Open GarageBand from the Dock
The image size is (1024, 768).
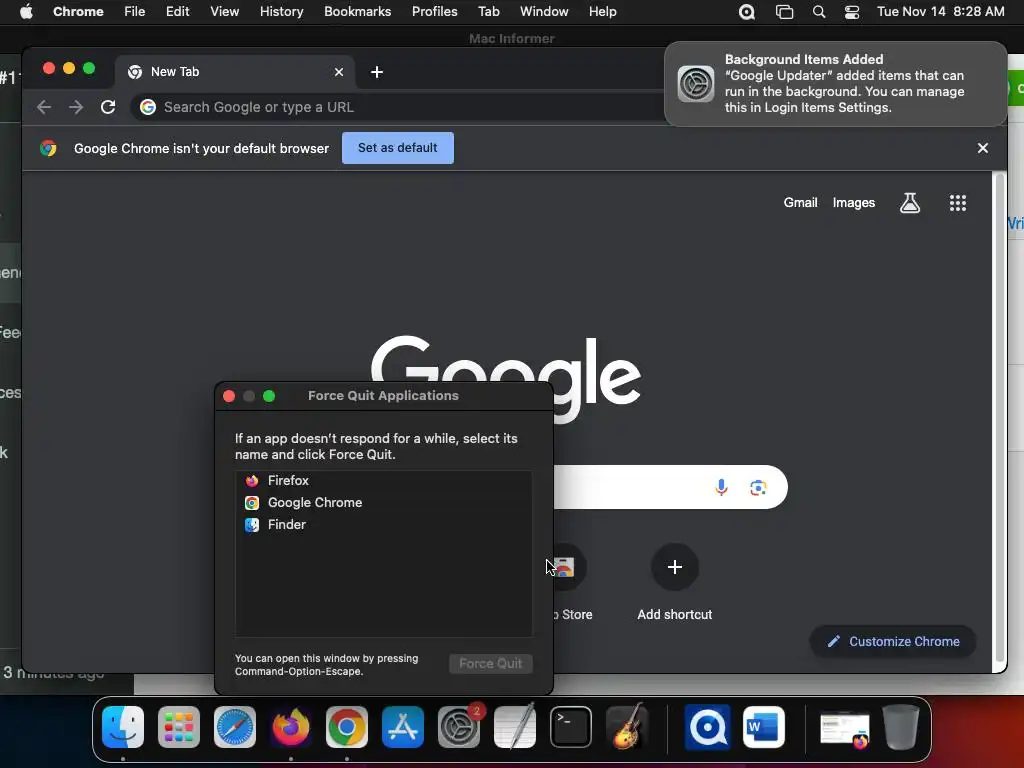tap(627, 727)
